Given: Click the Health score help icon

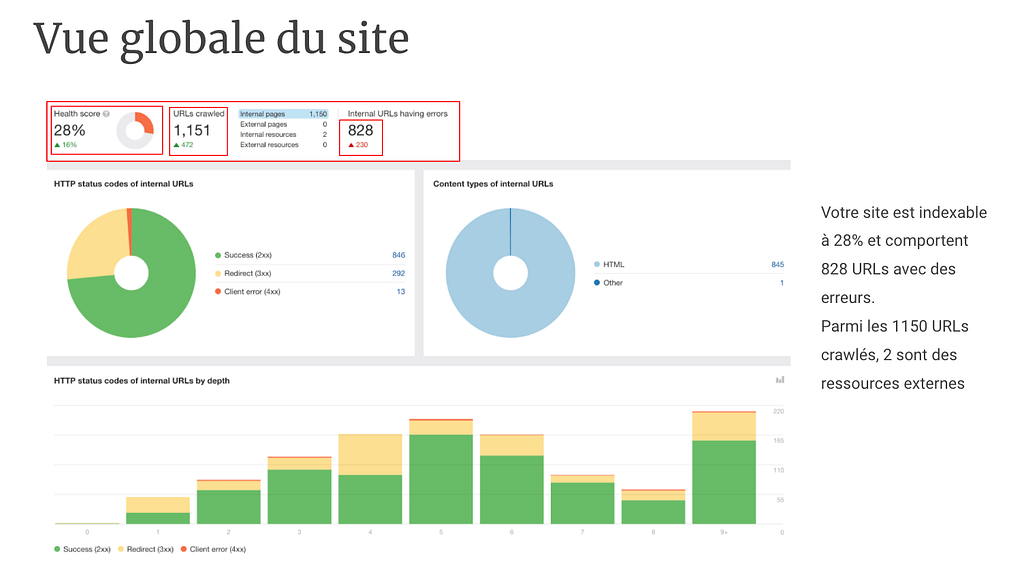Looking at the screenshot, I should [x=106, y=114].
